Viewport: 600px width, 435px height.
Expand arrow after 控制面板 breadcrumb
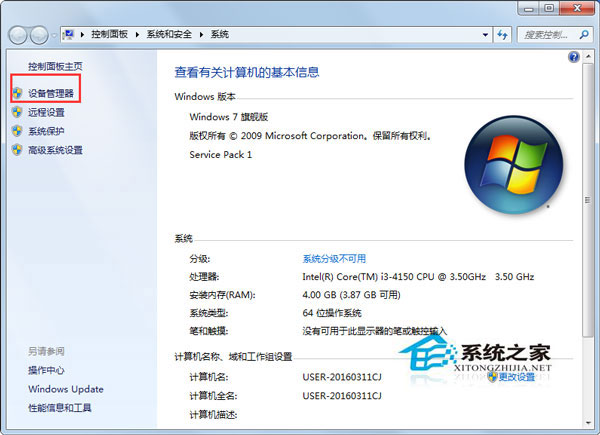(137, 34)
